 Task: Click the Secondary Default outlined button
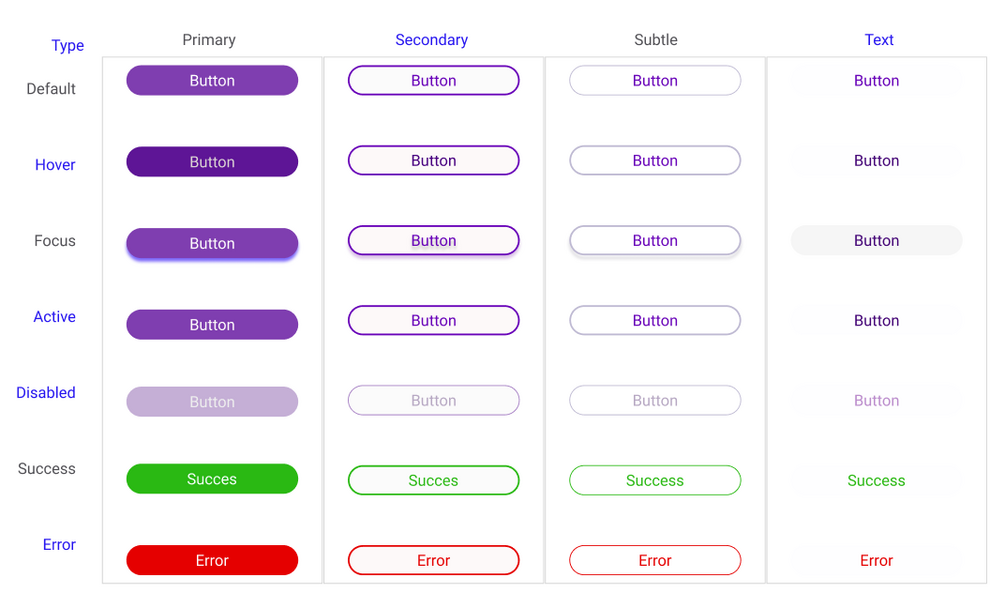coord(433,81)
